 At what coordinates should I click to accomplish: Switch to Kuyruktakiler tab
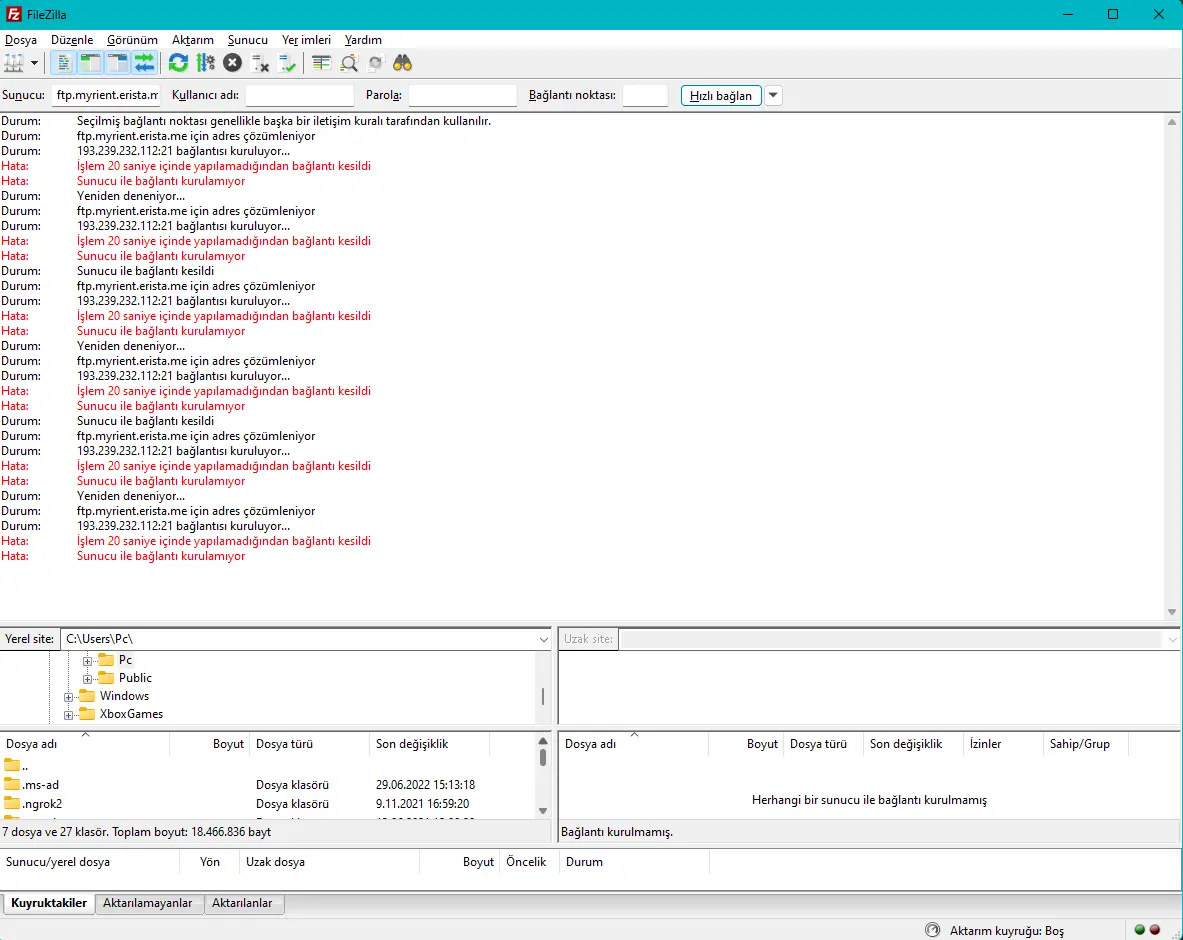point(49,903)
